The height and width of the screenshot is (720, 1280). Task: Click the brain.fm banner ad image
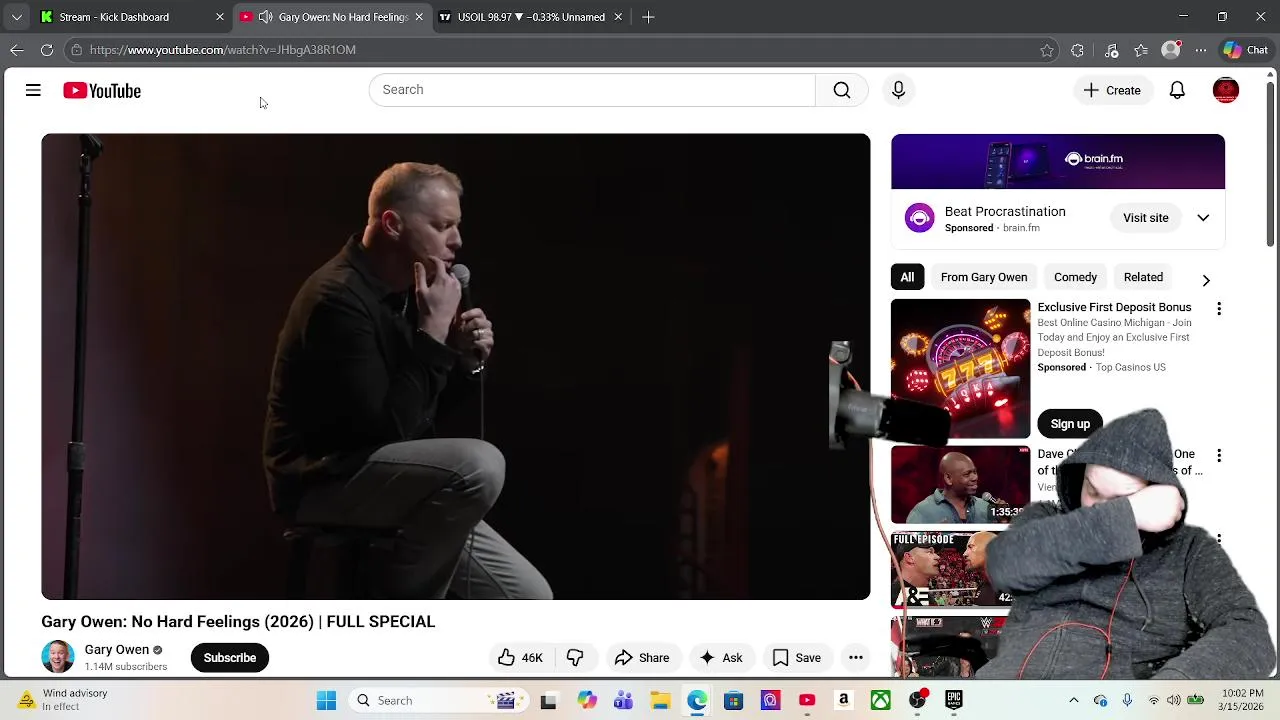[1058, 161]
